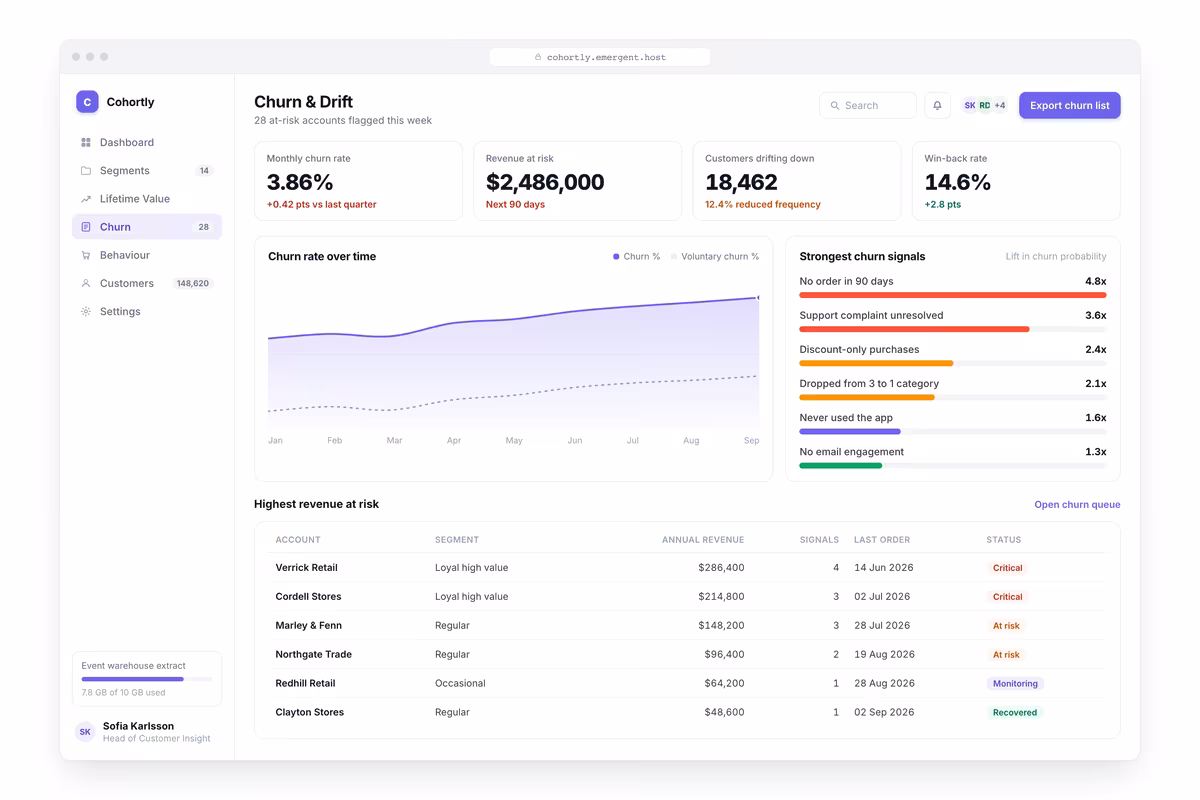Click the 148,620 Customers count badge

192,283
